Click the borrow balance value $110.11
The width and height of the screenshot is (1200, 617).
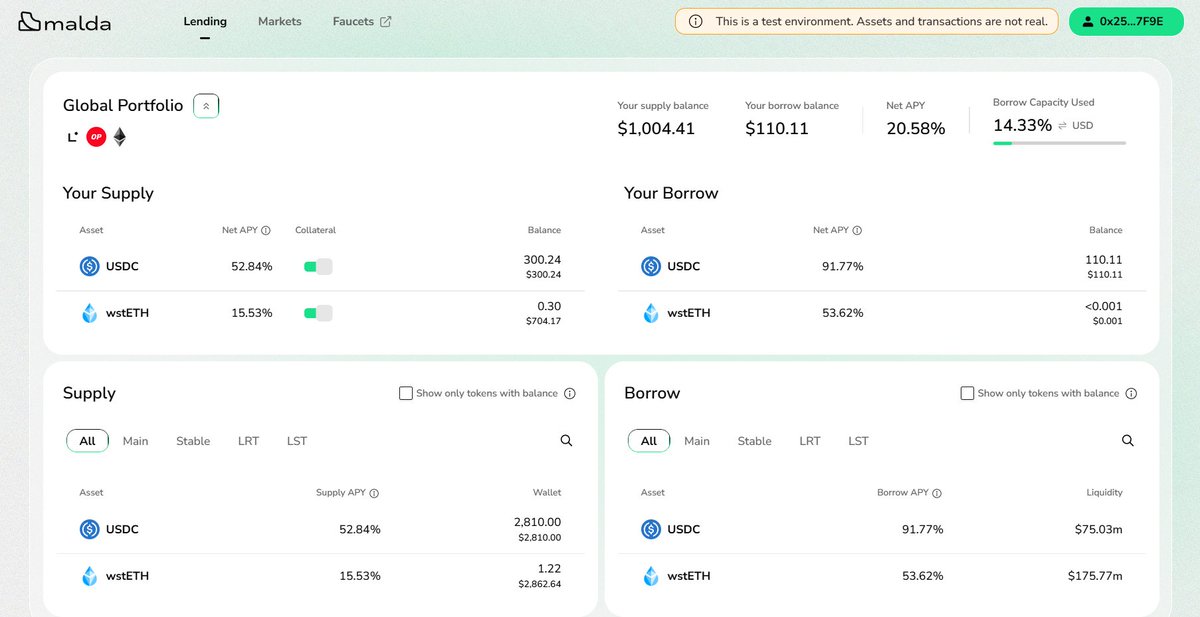(x=777, y=128)
